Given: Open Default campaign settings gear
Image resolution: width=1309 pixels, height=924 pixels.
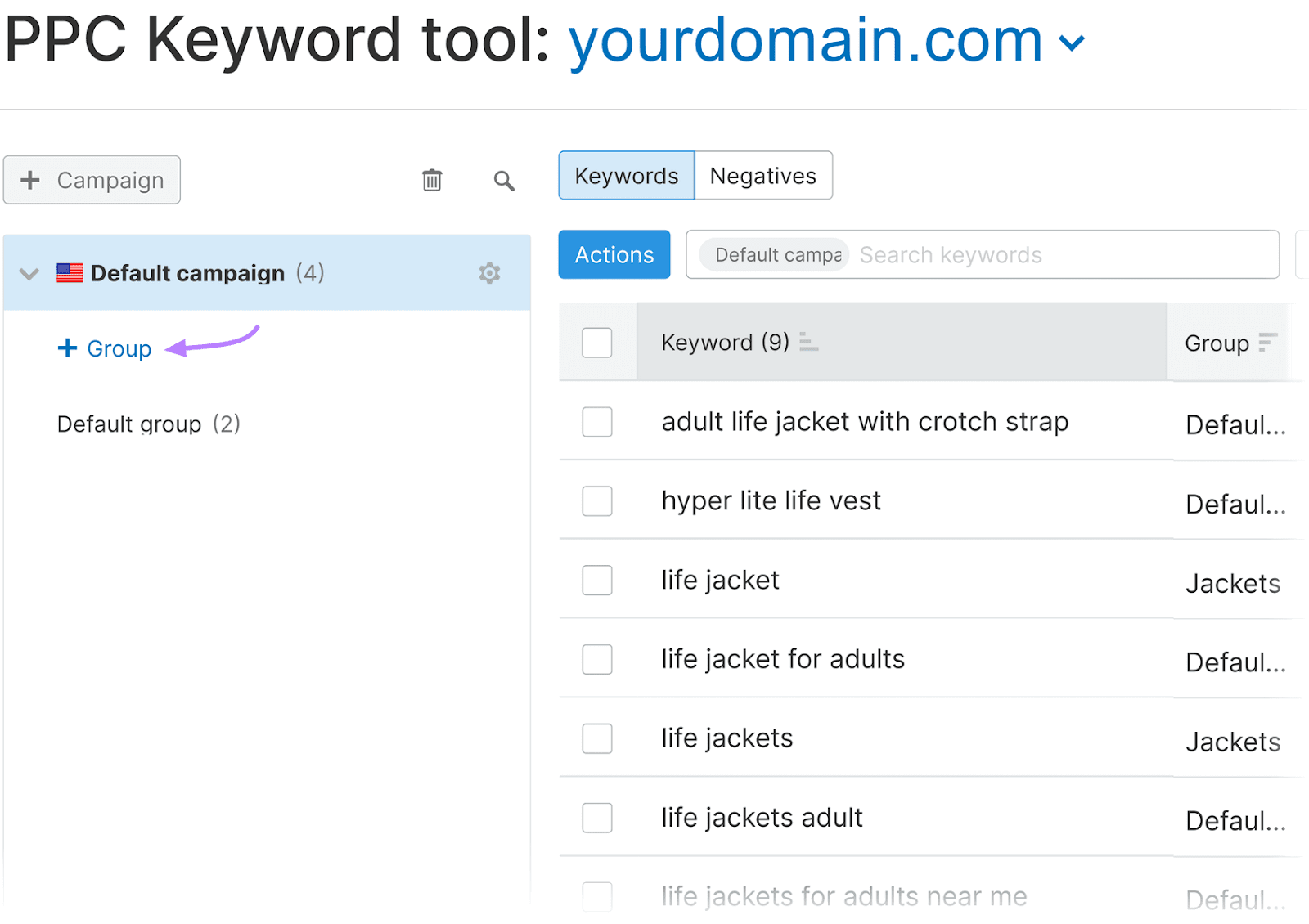Looking at the screenshot, I should [489, 272].
